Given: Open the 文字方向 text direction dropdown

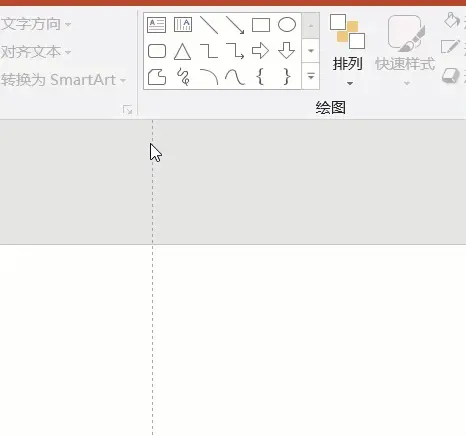Looking at the screenshot, I should 36,24.
